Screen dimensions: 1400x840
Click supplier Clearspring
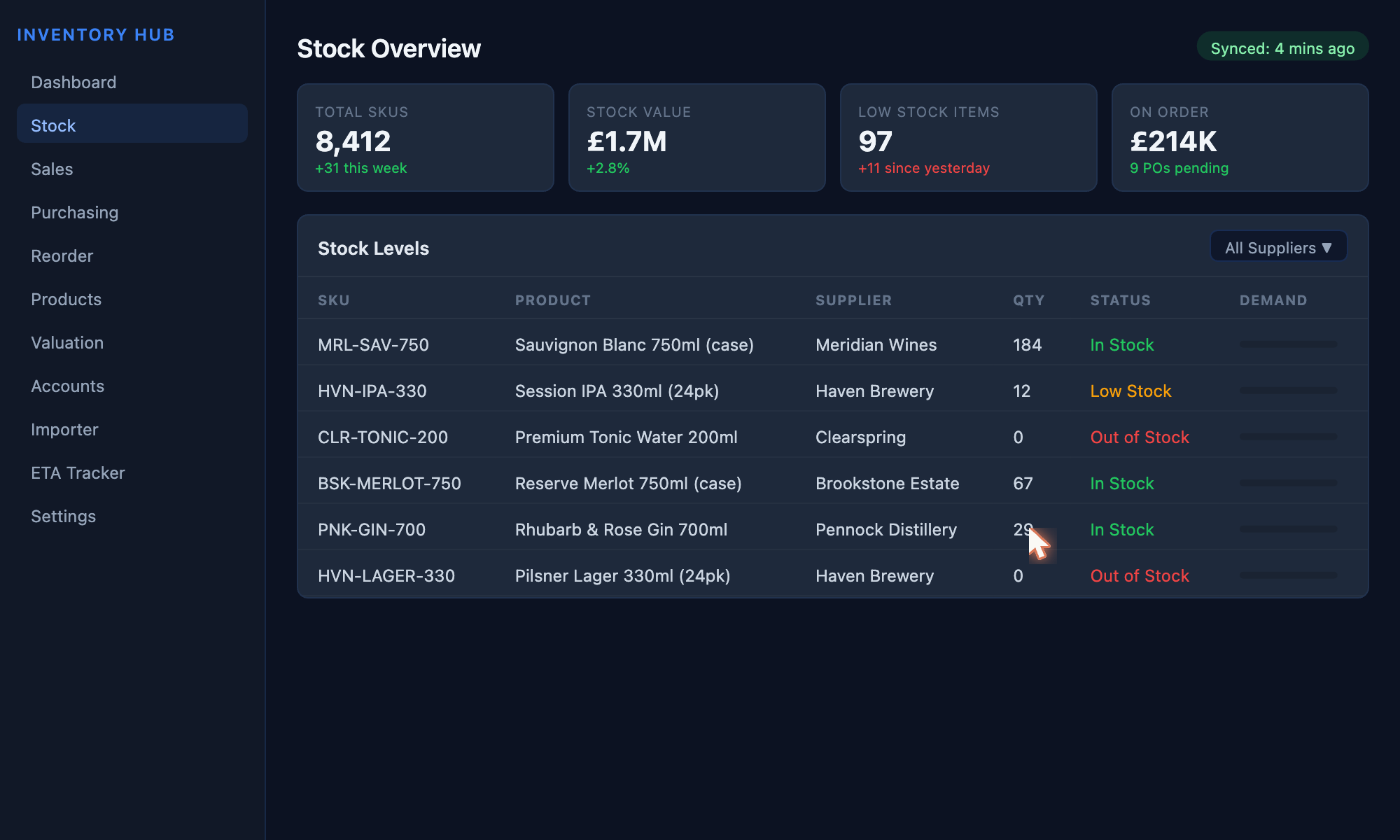point(860,437)
